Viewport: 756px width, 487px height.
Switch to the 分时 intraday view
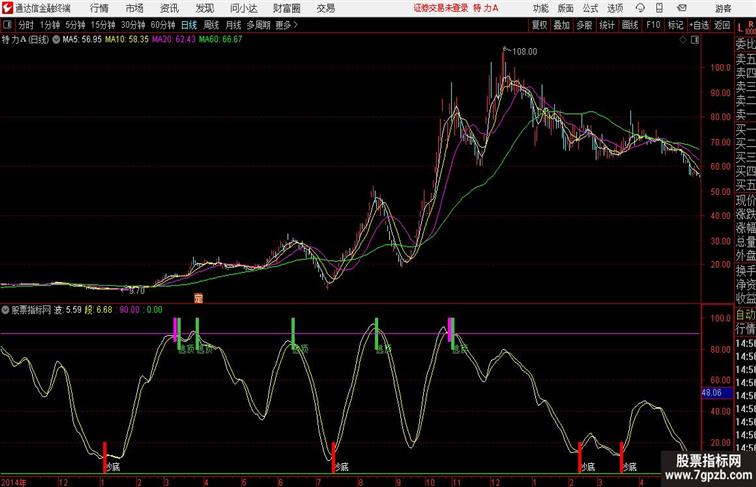click(x=26, y=25)
